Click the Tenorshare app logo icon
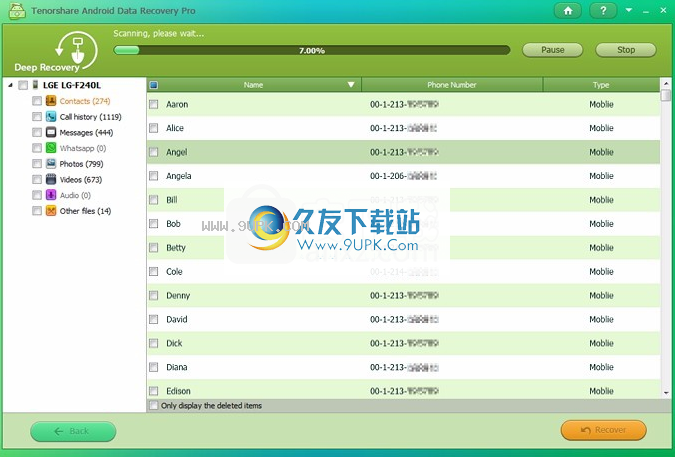The width and height of the screenshot is (675, 457). point(17,11)
